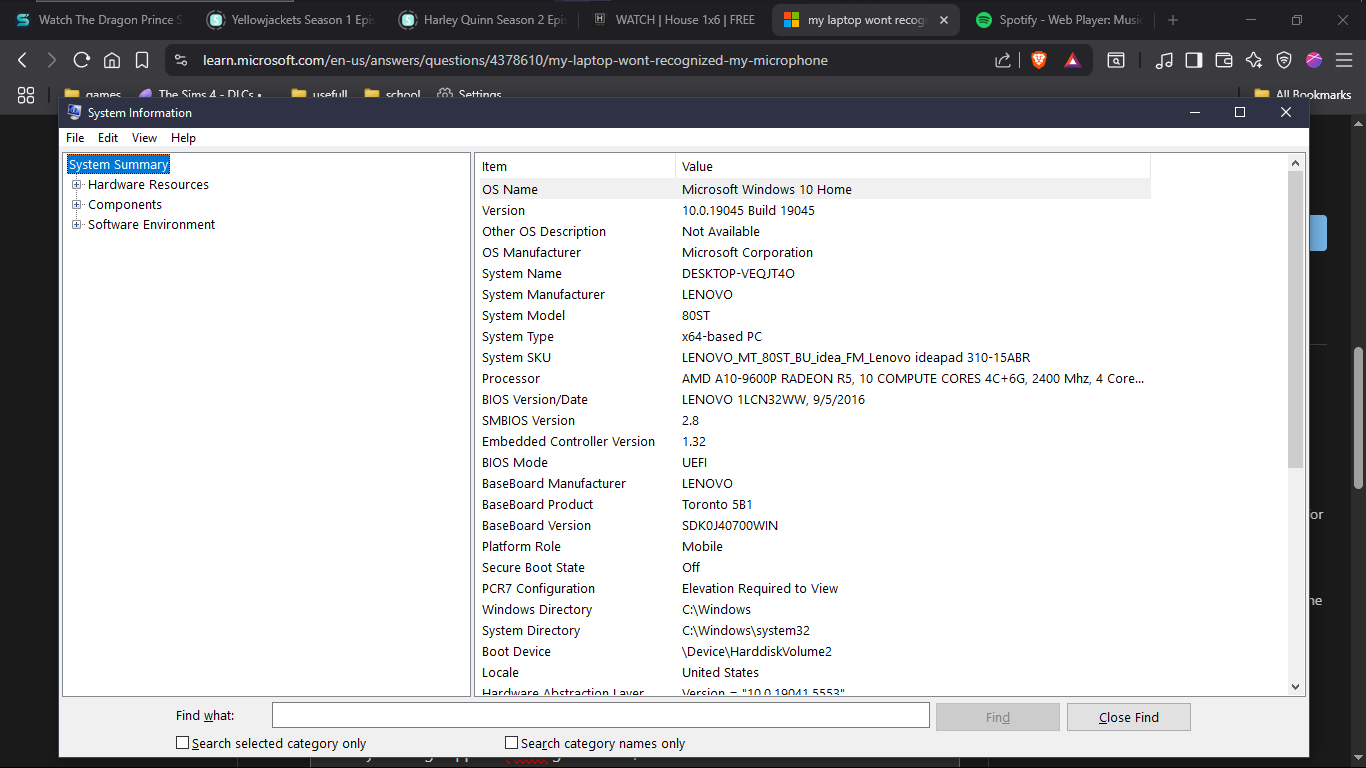Click scroll up arrow in details pane
Viewport: 1366px width, 768px height.
point(1296,163)
